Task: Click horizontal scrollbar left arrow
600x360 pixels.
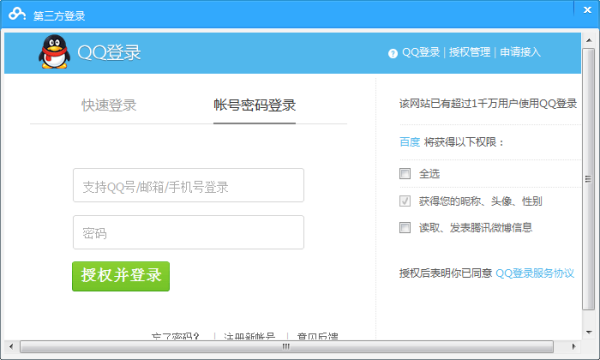Action: (x=11, y=347)
